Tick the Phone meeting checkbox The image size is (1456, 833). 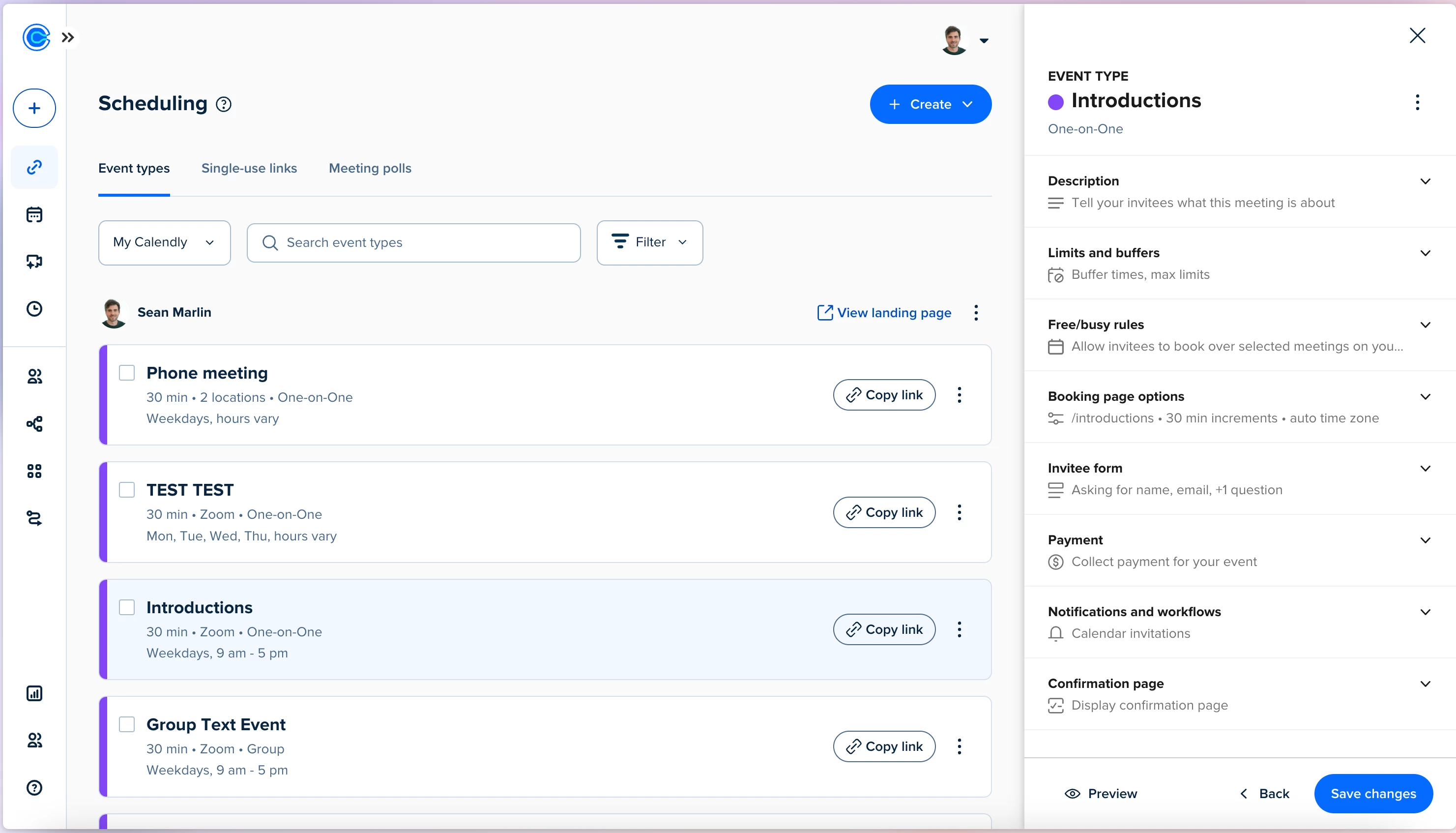click(x=127, y=372)
